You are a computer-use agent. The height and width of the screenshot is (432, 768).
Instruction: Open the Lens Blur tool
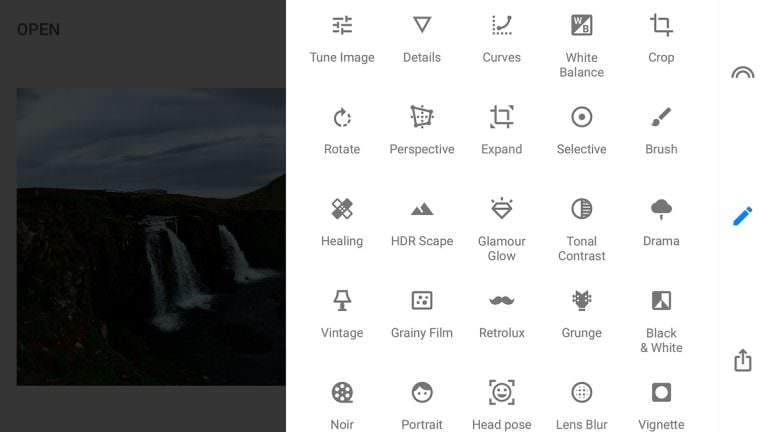[581, 406]
